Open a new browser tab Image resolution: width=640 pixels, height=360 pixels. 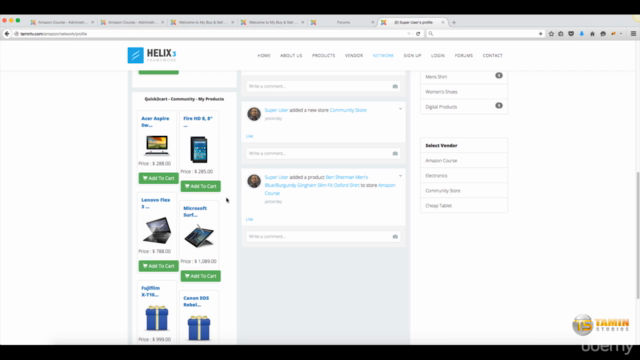pos(454,22)
